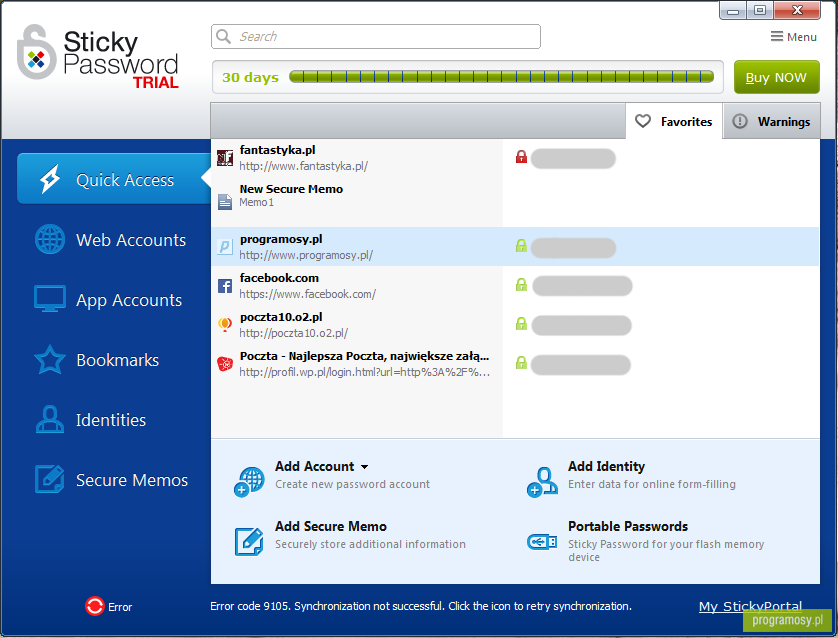Click the 30 days trial progress bar

coord(501,77)
